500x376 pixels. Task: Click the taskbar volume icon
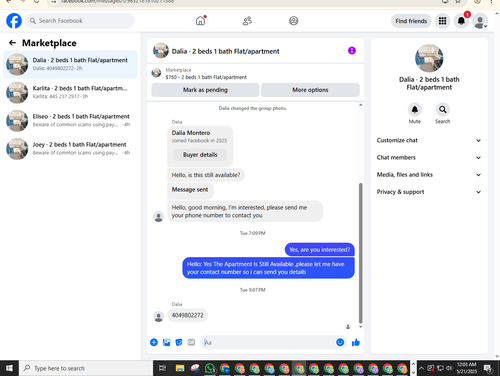(449, 368)
